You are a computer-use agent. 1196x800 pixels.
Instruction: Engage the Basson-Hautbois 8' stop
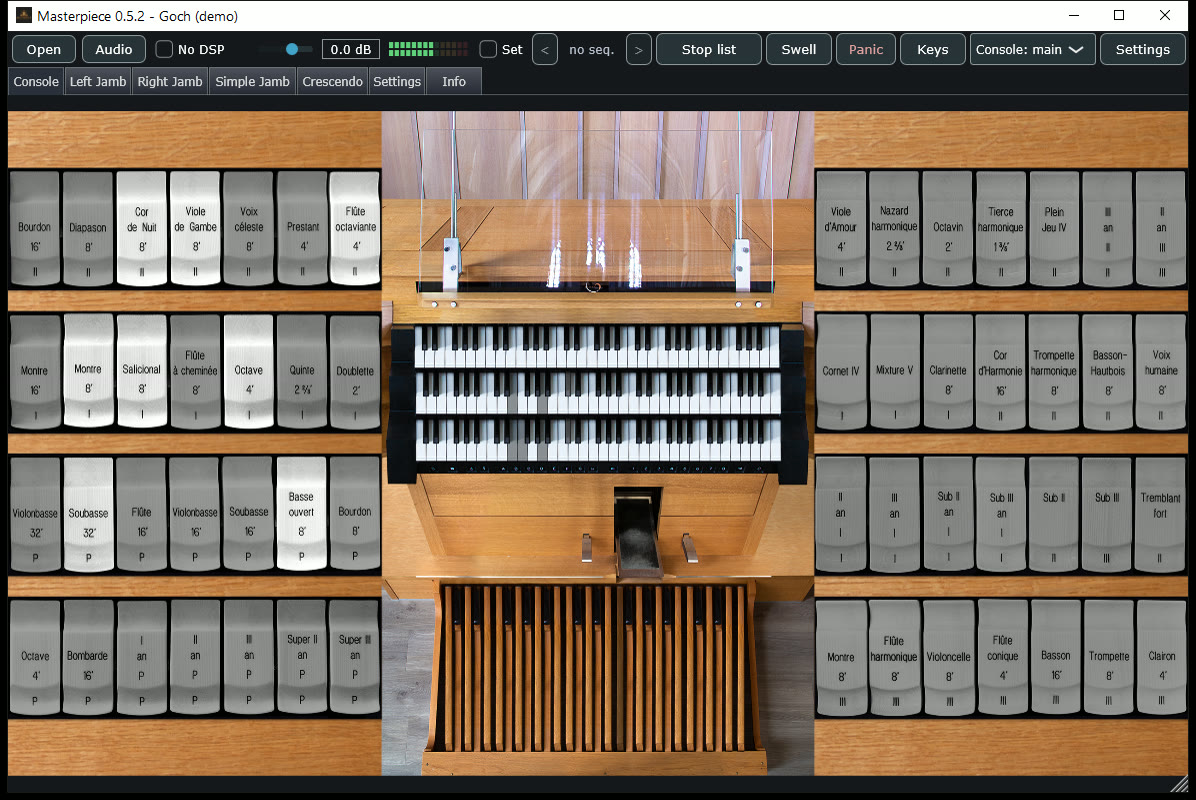coord(1108,372)
